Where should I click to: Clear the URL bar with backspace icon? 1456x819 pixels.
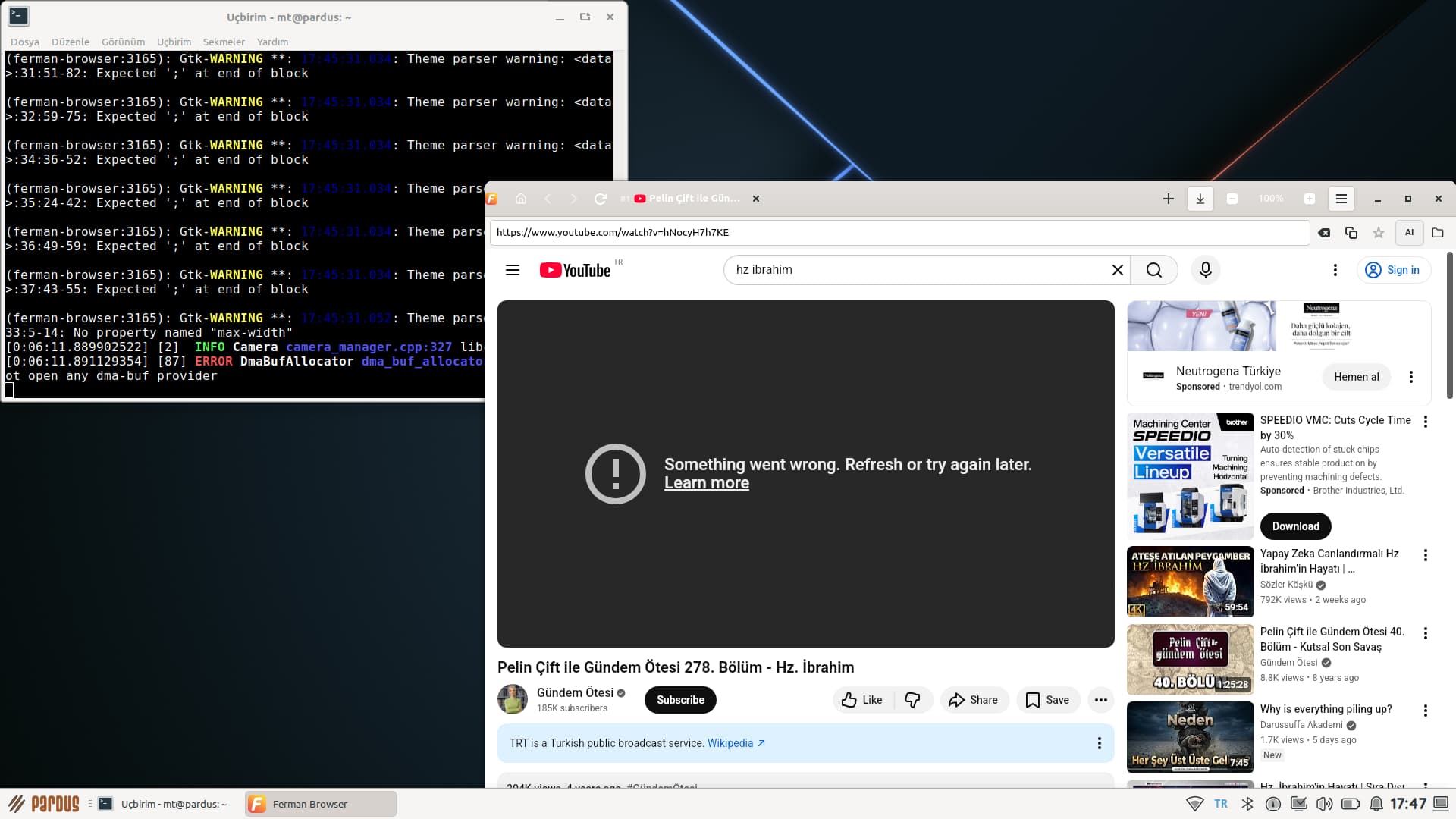1324,233
